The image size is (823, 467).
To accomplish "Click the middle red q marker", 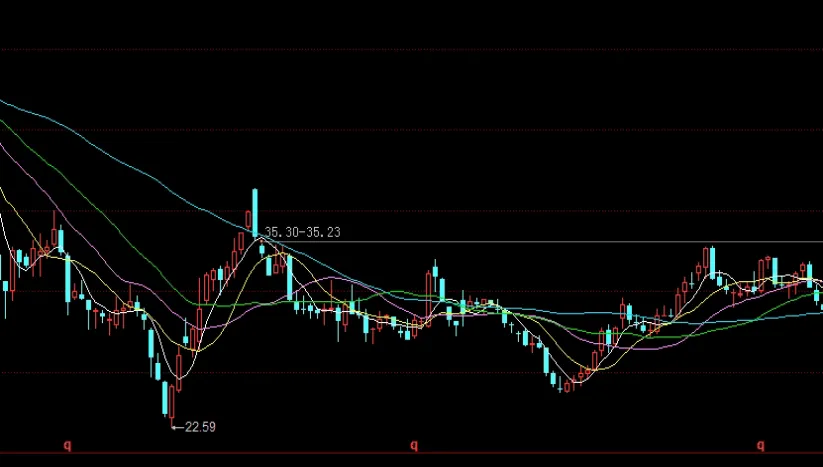I will coord(414,445).
